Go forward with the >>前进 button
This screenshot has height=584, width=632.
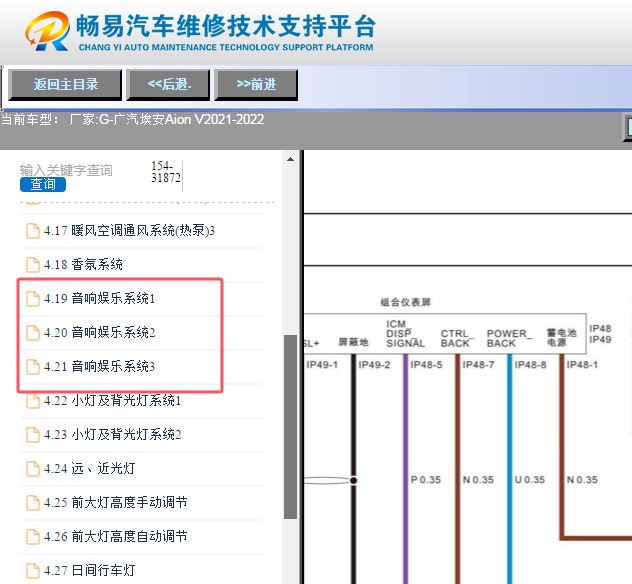pos(256,85)
